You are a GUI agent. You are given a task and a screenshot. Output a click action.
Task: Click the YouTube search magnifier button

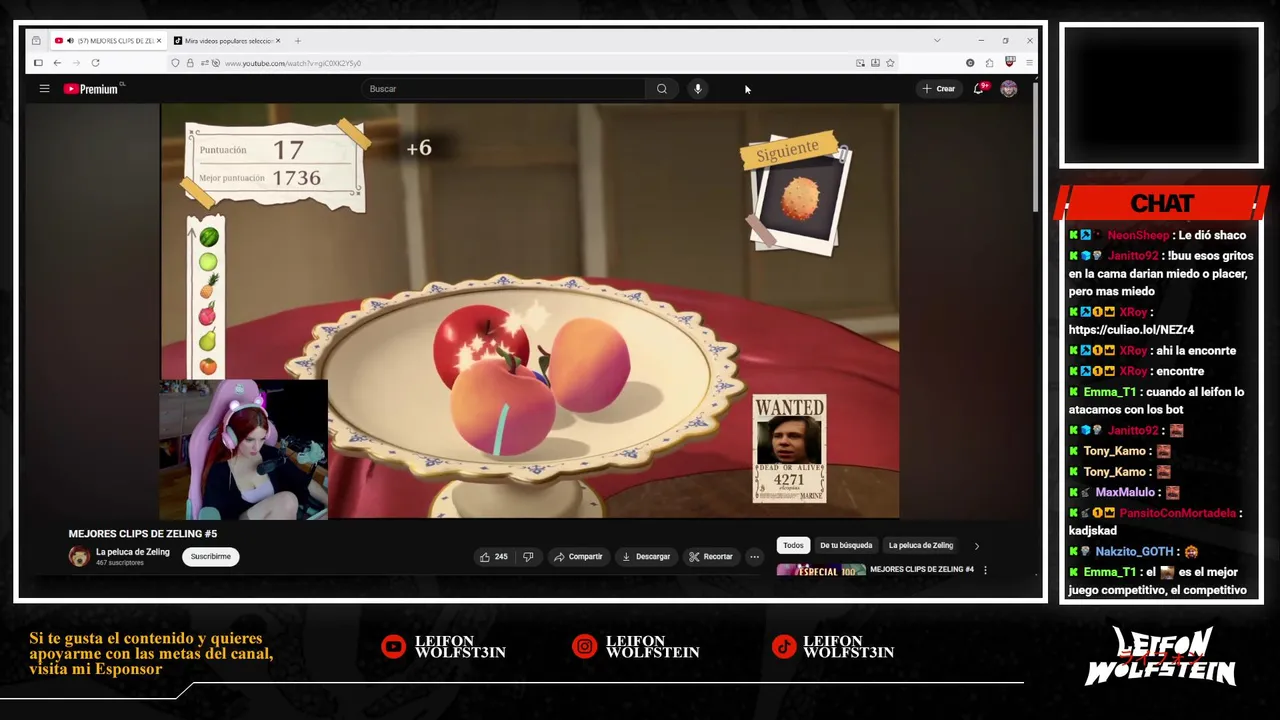pyautogui.click(x=661, y=89)
